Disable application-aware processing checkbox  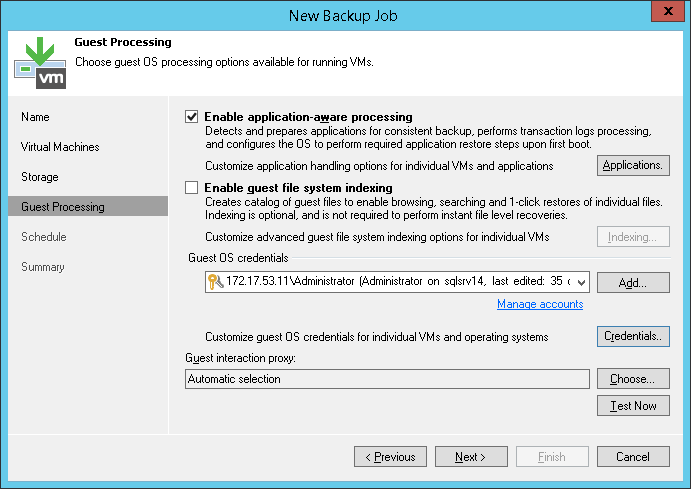click(x=193, y=117)
